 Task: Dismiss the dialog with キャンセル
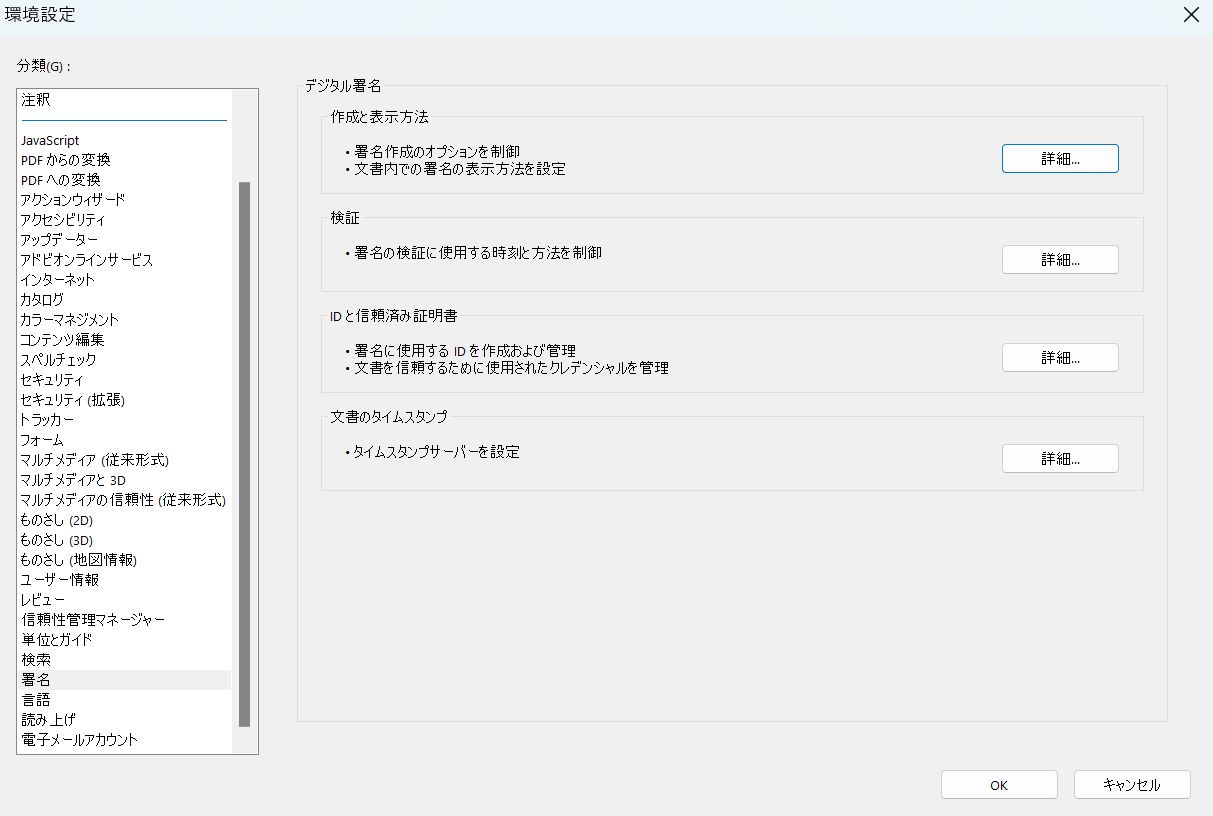click(1131, 784)
